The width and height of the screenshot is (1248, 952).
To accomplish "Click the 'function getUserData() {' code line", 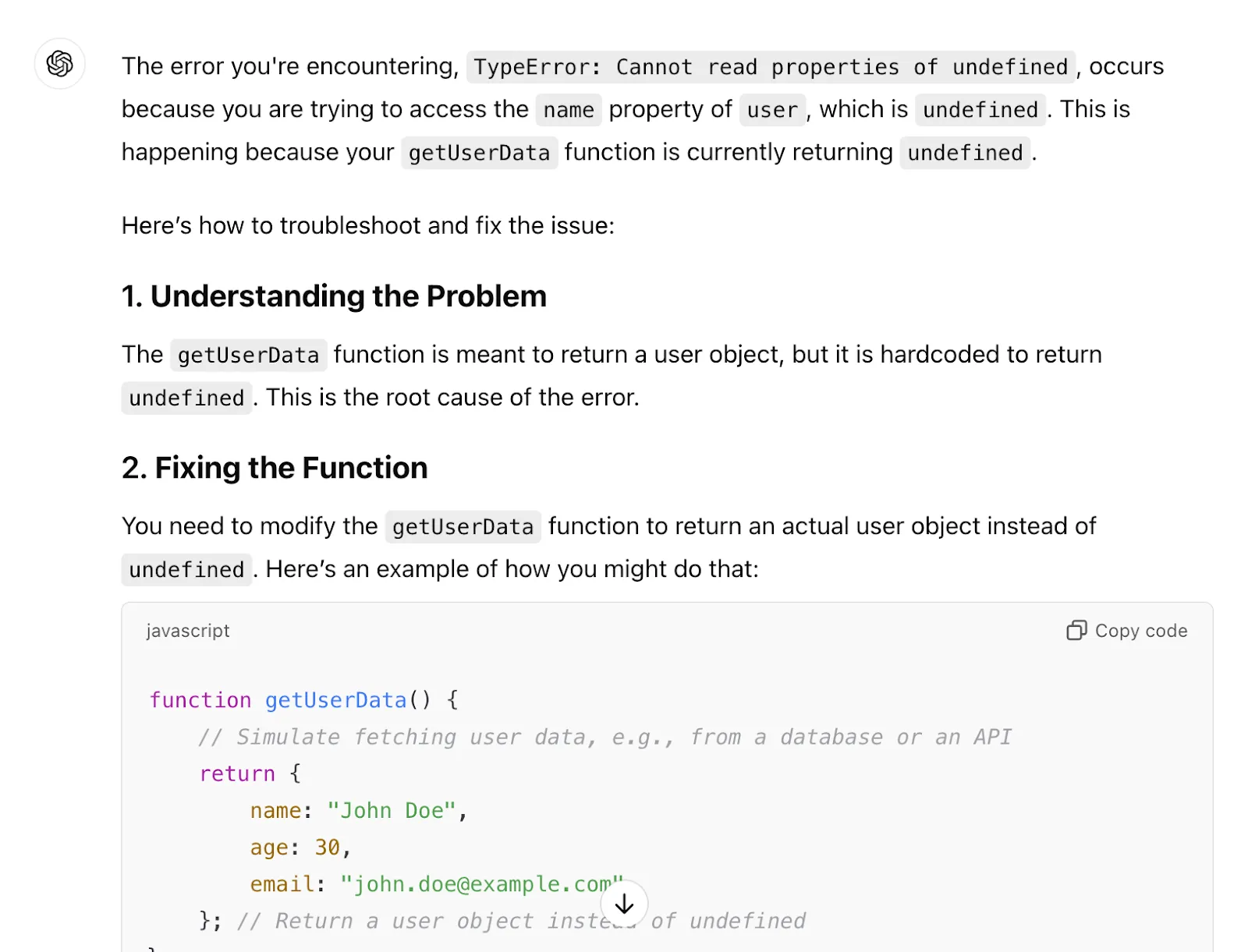I will 304,700.
